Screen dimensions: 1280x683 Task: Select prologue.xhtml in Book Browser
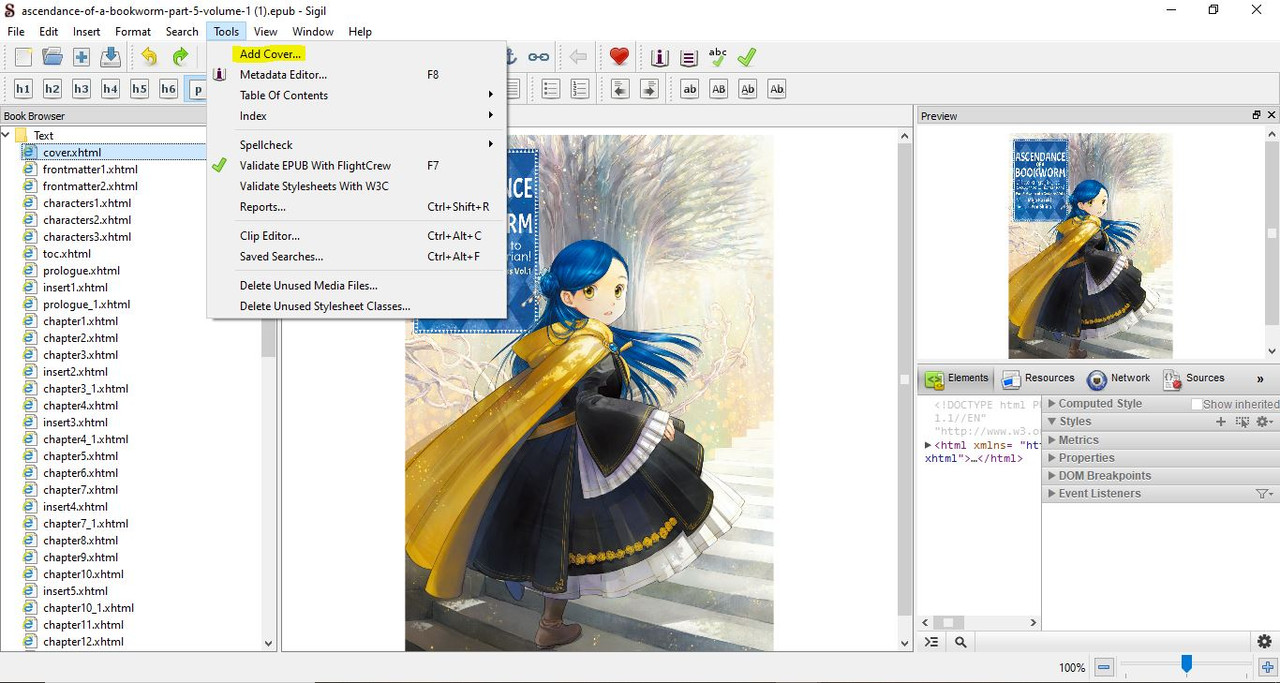(81, 271)
